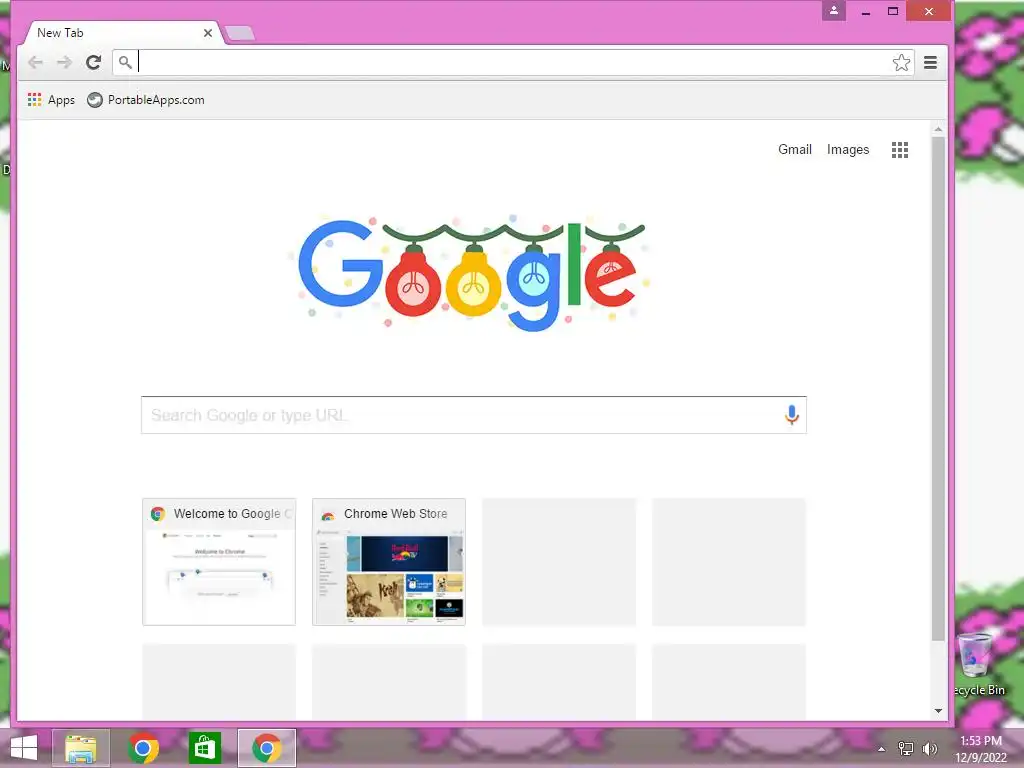
Task: Open the Chrome hamburger menu
Action: 931,63
